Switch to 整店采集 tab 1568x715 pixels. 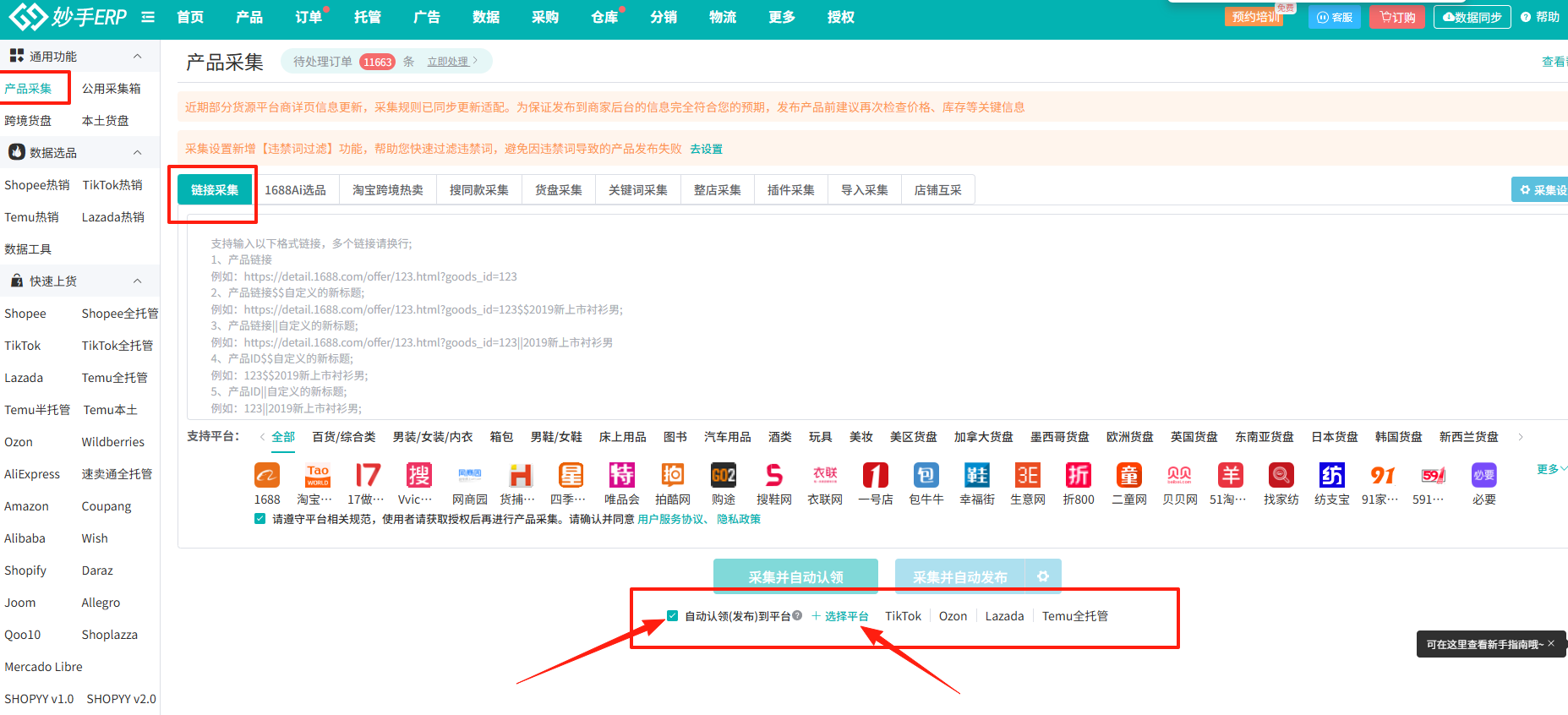[718, 190]
